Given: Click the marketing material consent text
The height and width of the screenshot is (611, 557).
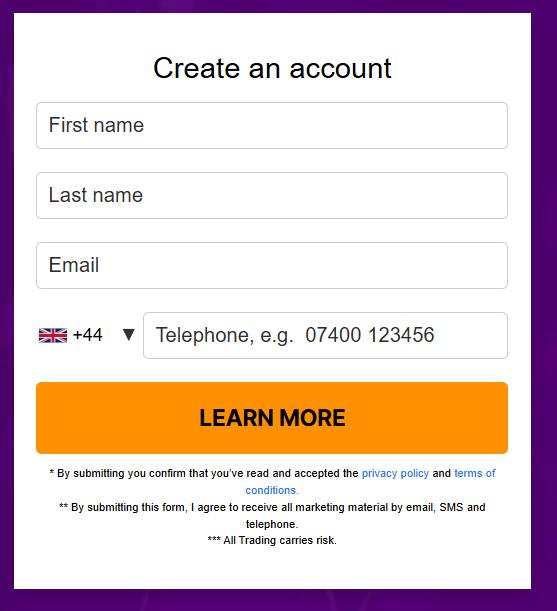Looking at the screenshot, I should click(x=272, y=516).
